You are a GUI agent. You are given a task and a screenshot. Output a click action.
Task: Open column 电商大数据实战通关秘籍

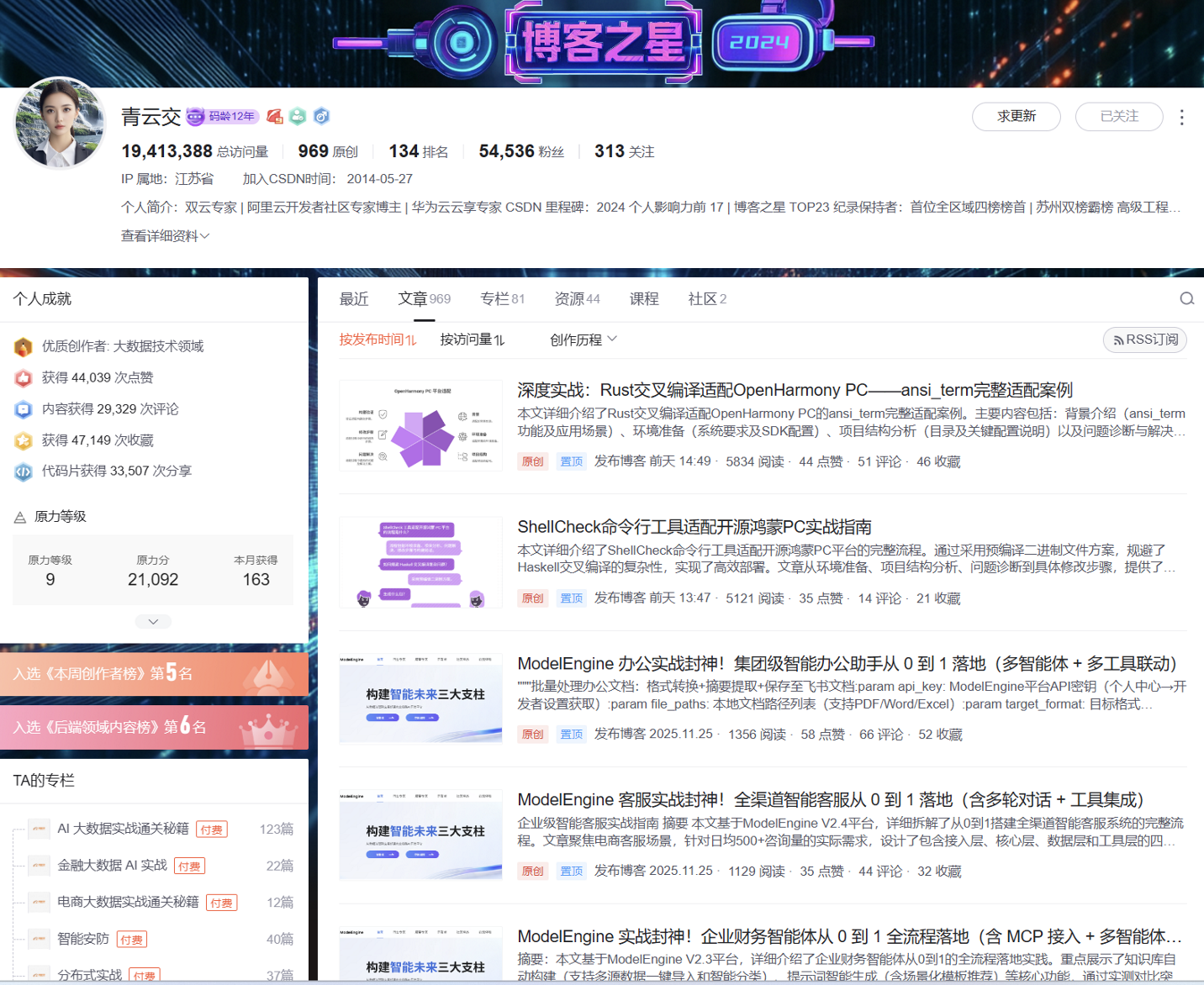128,902
